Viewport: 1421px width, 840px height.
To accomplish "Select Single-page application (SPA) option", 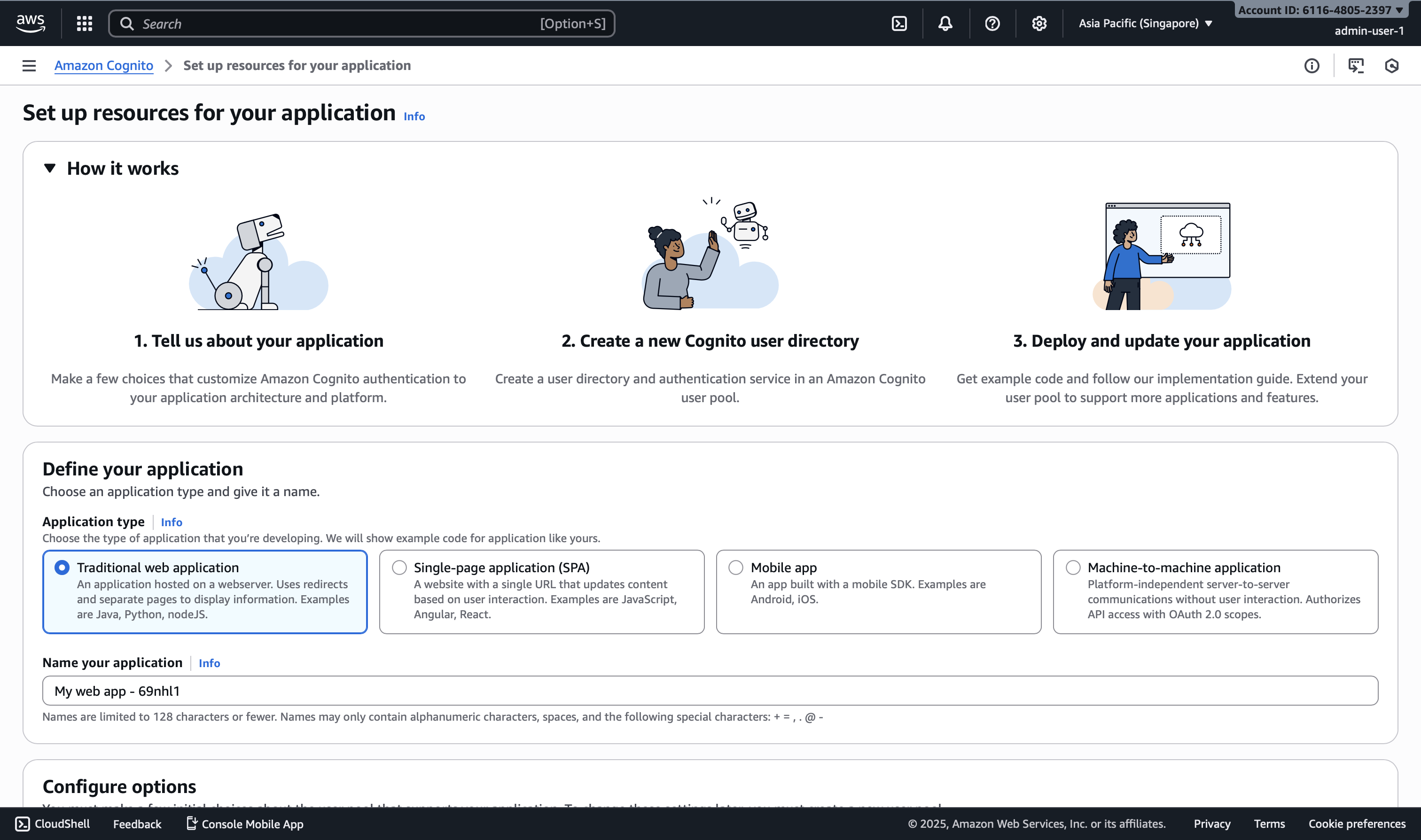I will point(399,567).
